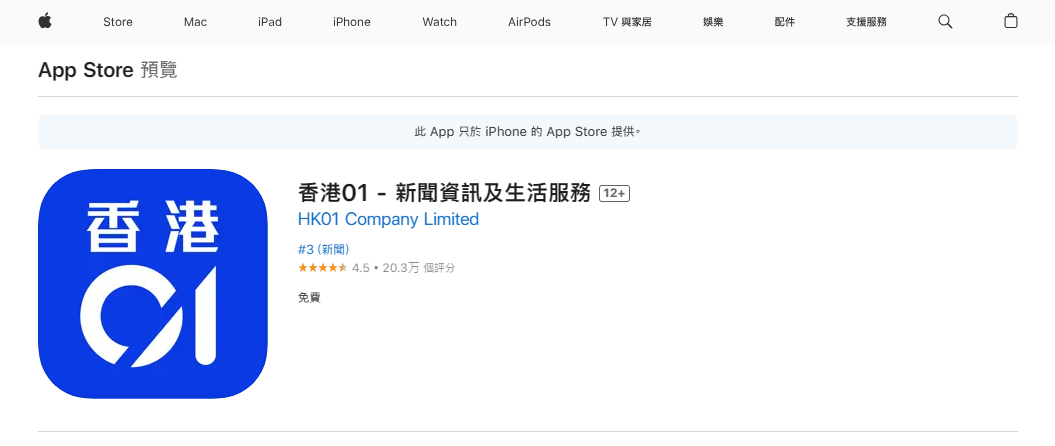The image size is (1055, 446).
Task: Open the Mac menu
Action: pyautogui.click(x=195, y=22)
